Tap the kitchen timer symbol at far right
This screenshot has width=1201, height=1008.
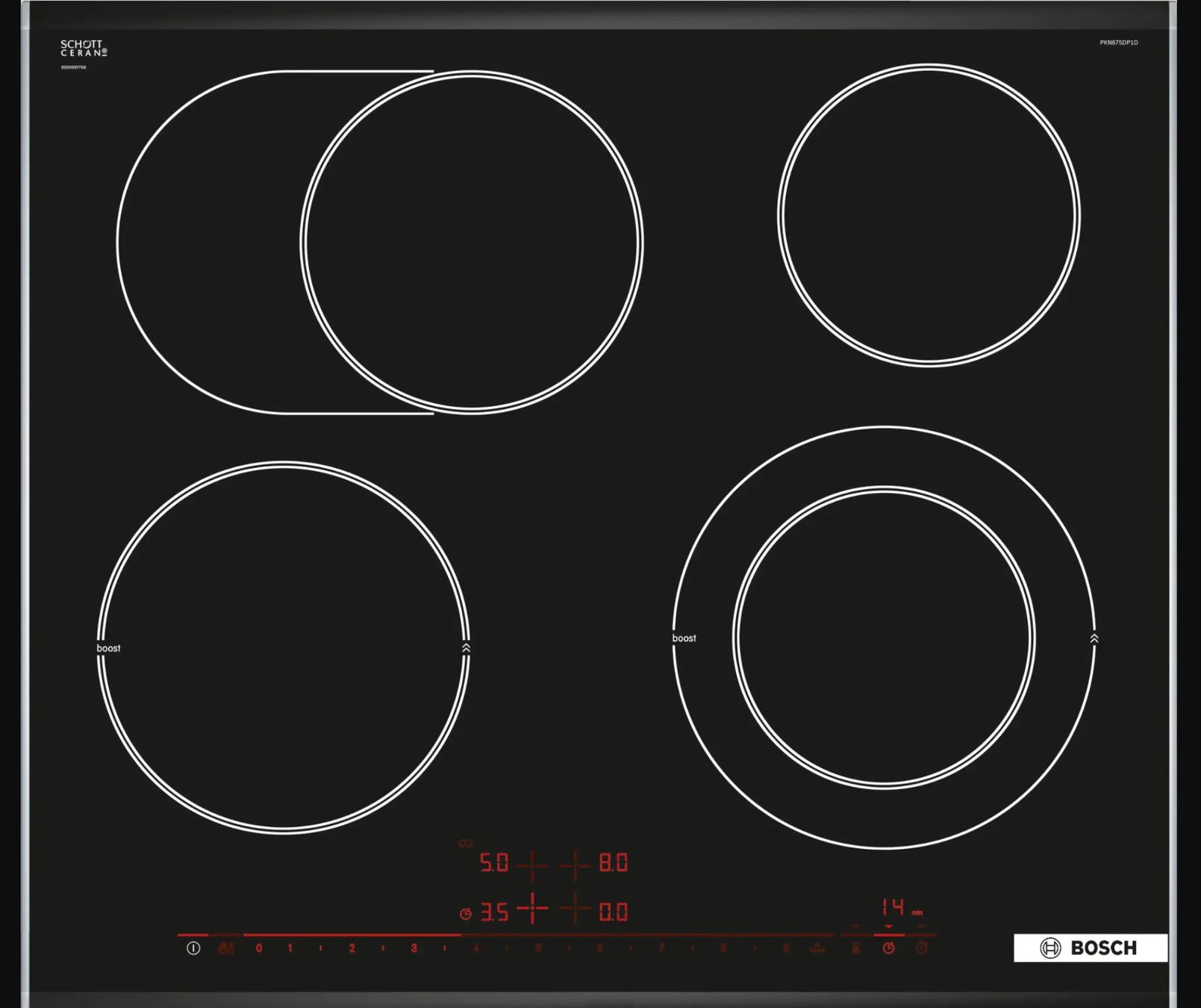point(922,948)
